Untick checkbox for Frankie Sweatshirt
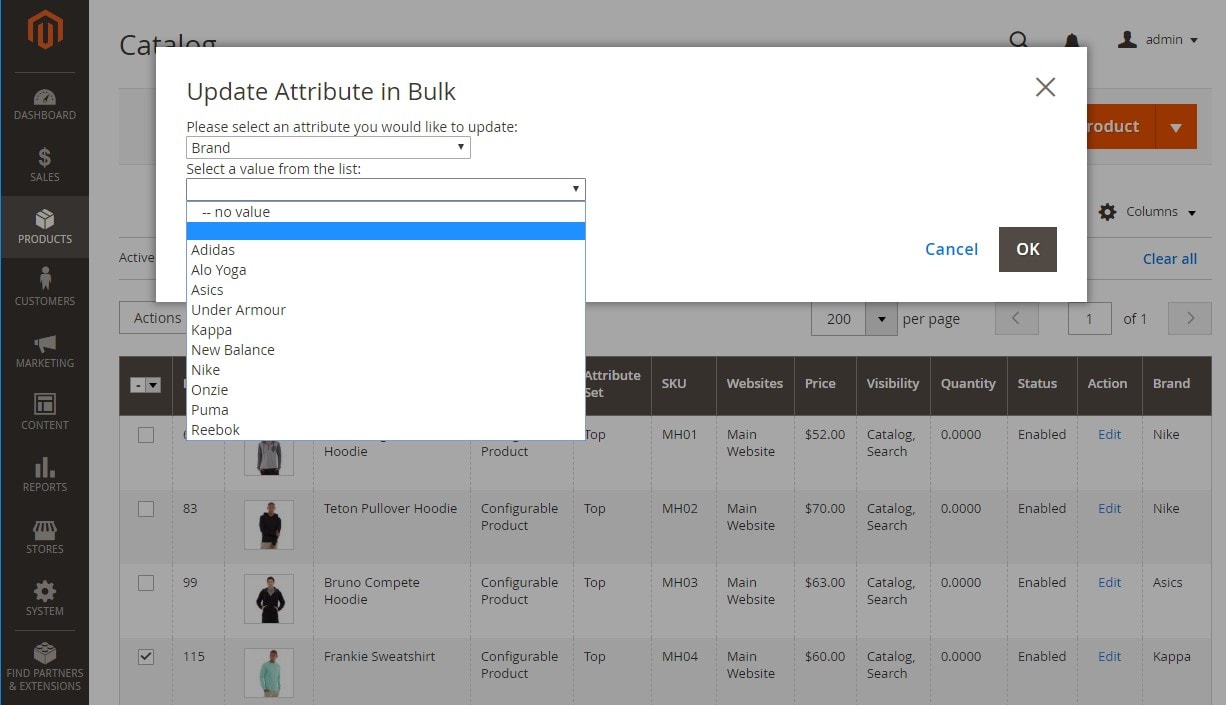The width and height of the screenshot is (1226, 705). (146, 657)
